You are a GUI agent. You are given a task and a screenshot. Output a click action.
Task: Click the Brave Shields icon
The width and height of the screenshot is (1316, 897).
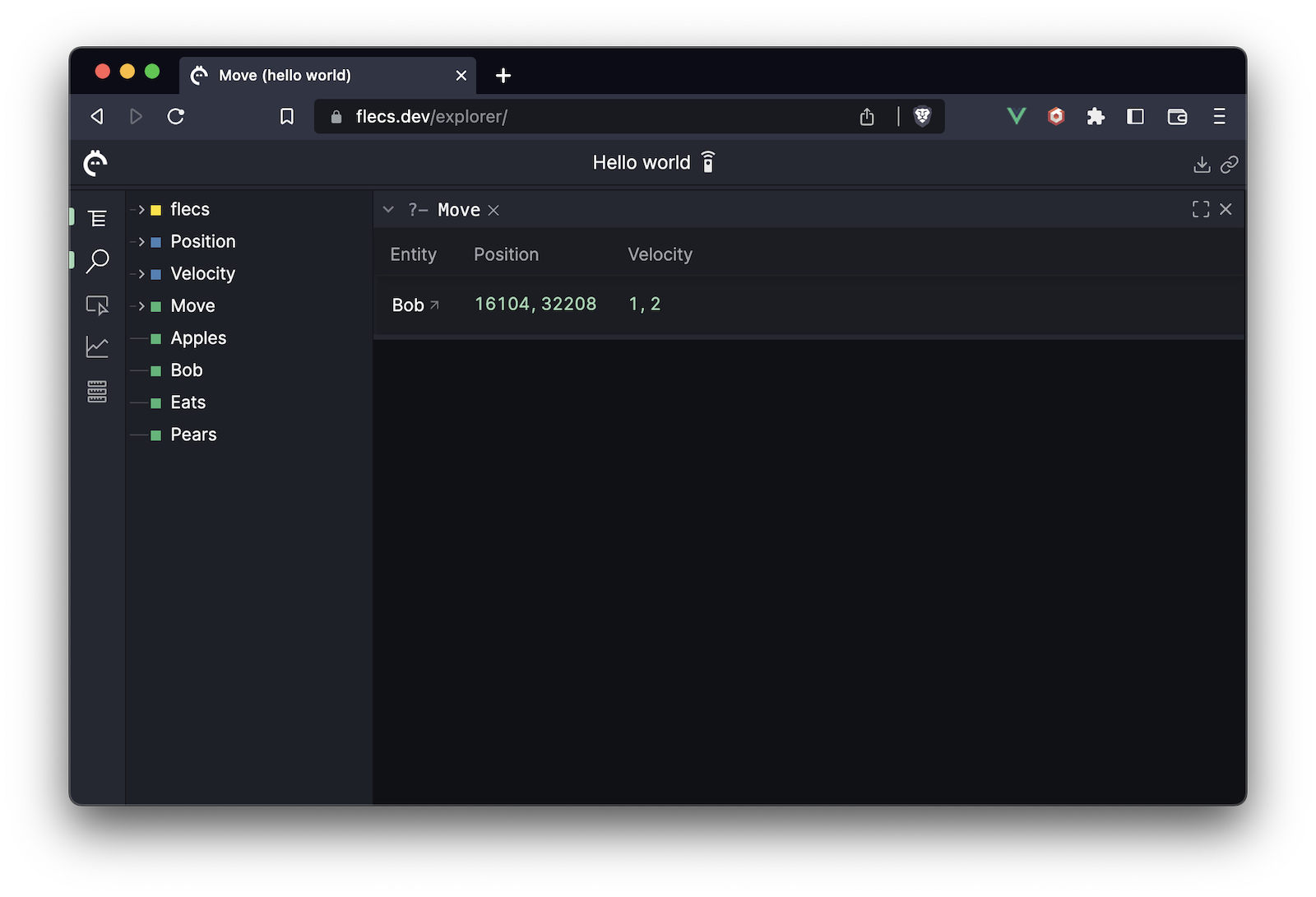pos(922,117)
